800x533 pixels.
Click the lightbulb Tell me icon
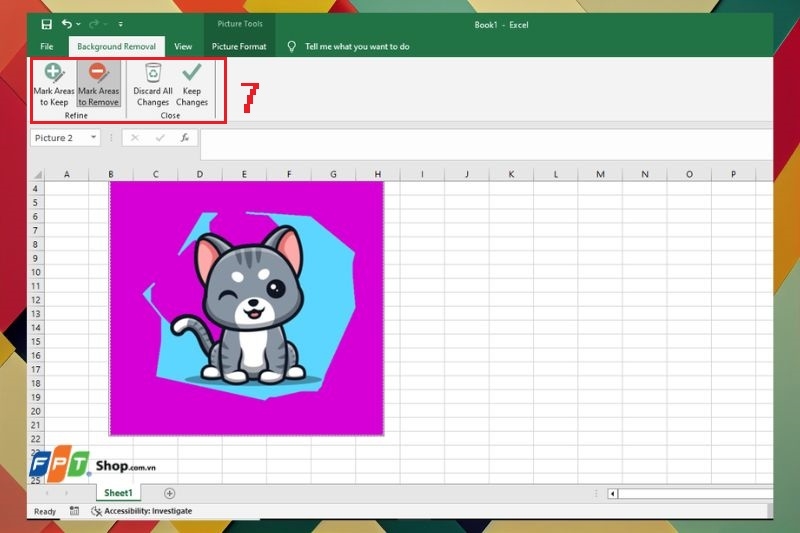[291, 46]
